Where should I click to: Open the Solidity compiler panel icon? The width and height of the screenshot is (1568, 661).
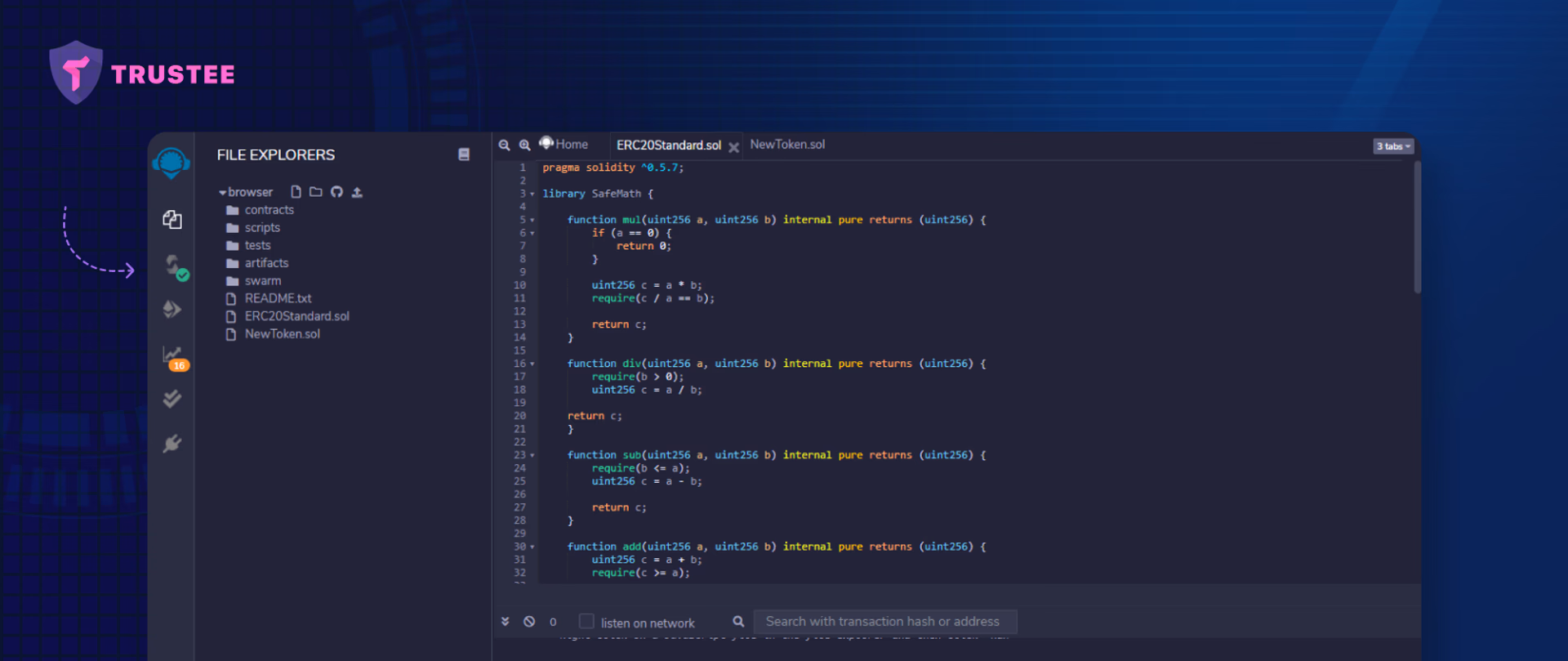[175, 266]
